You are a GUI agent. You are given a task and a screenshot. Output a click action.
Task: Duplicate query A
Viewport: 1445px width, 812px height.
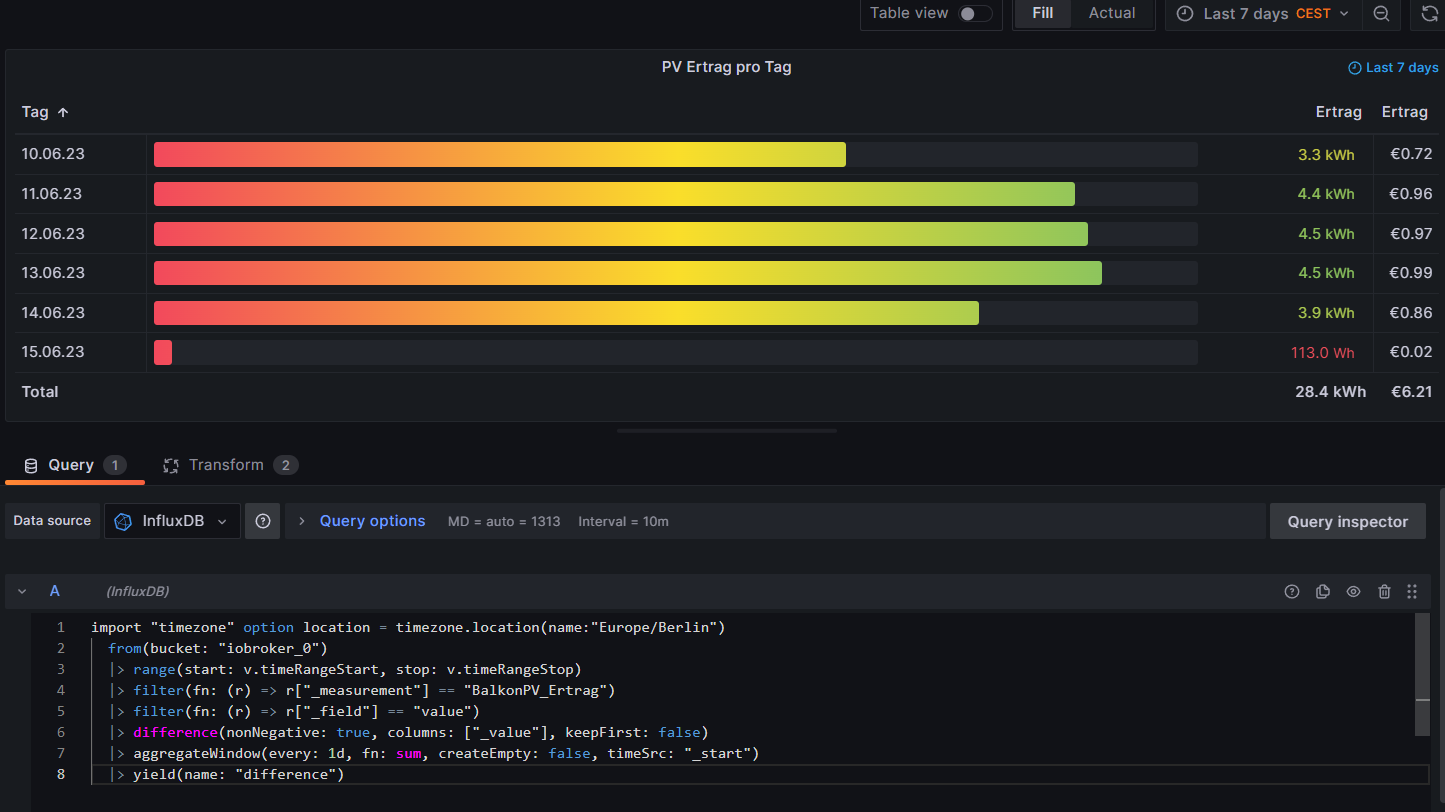pos(1322,591)
